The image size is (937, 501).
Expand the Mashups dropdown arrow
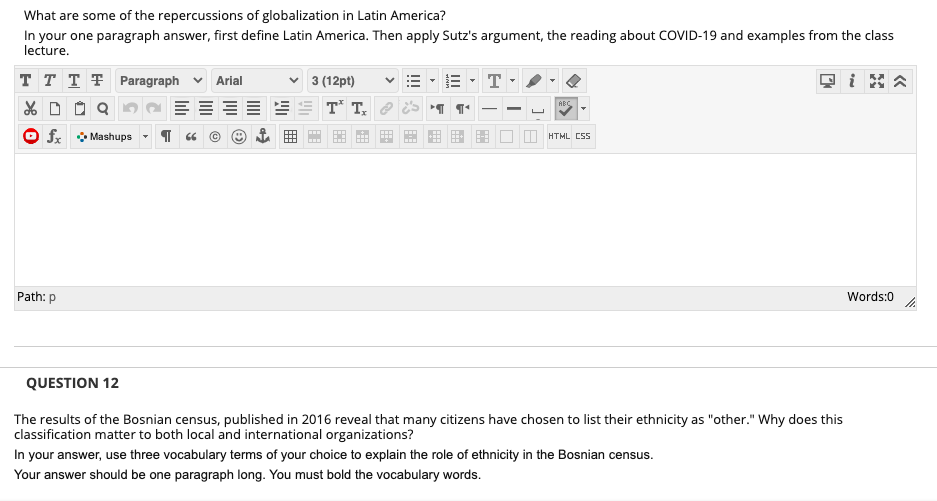(x=145, y=136)
